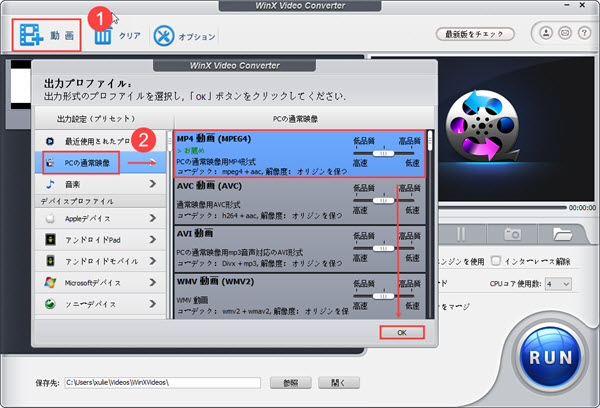600x408 pixels.
Task: Click the video thumbnail behind dialog
Action: pyautogui.click(x=21, y=85)
